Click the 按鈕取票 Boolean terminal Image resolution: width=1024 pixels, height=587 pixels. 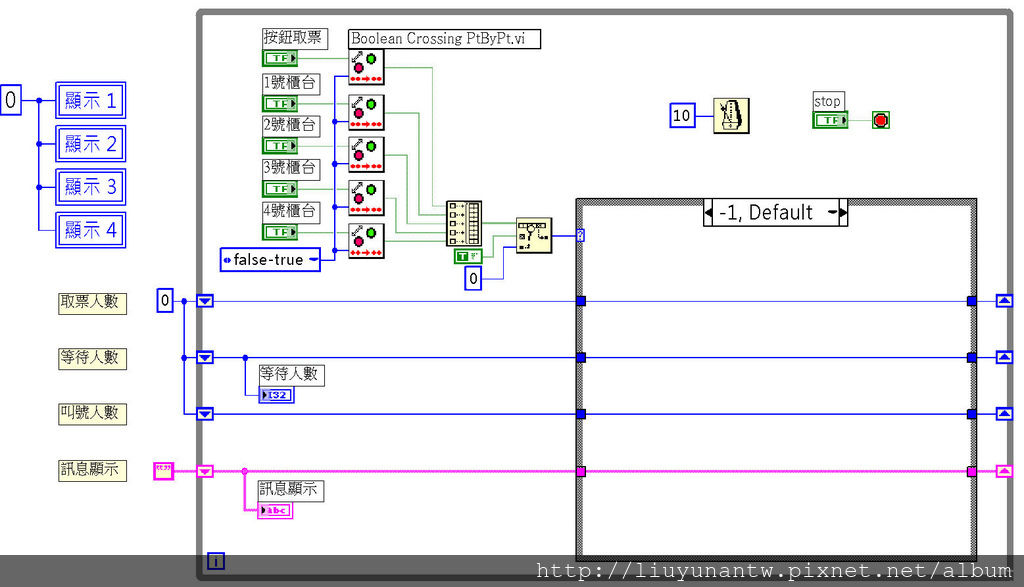(x=280, y=58)
